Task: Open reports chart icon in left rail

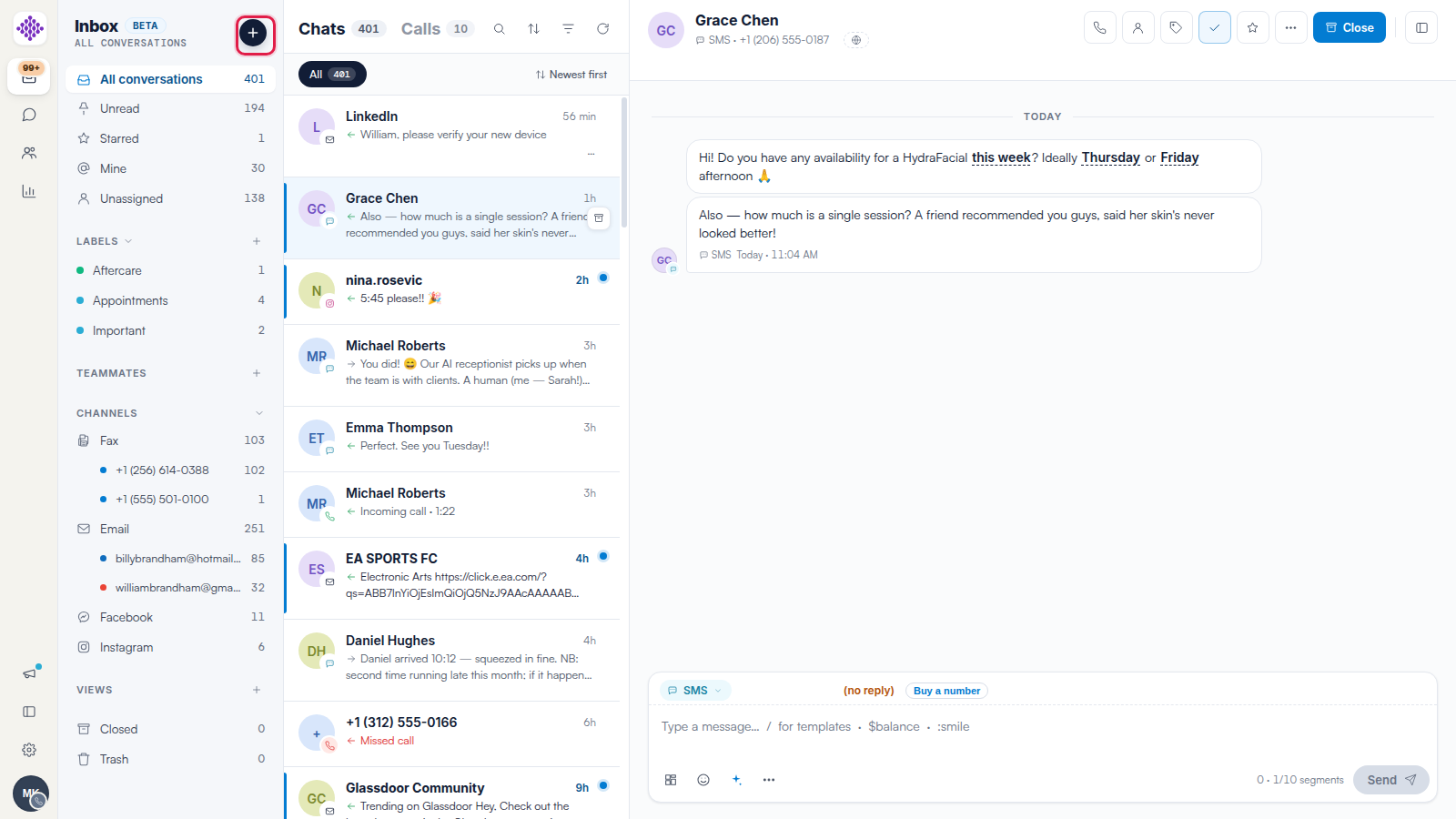Action: click(x=29, y=191)
